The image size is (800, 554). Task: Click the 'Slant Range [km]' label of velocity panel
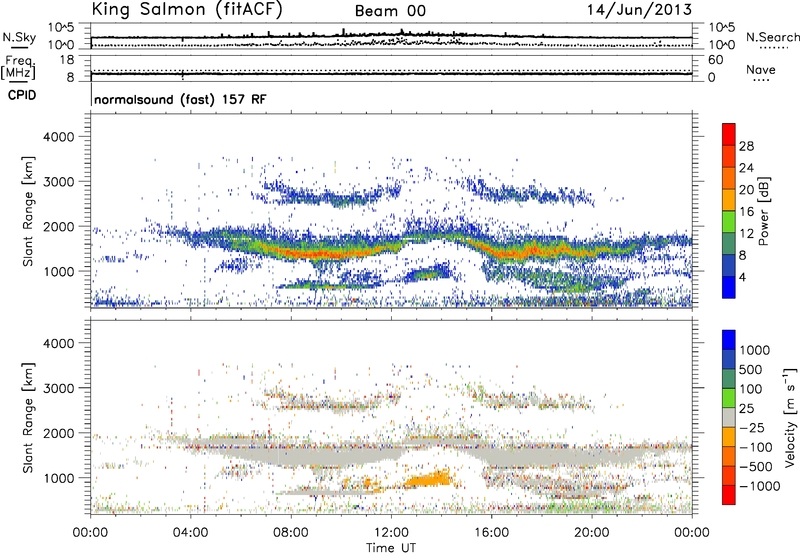(28, 418)
